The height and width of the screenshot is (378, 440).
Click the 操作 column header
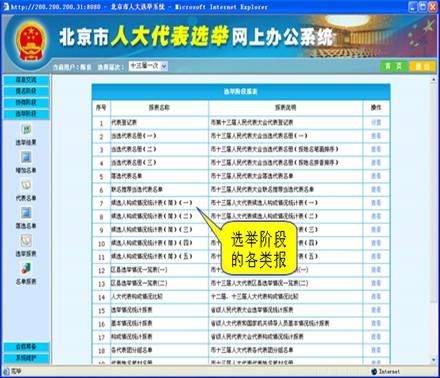pyautogui.click(x=376, y=108)
